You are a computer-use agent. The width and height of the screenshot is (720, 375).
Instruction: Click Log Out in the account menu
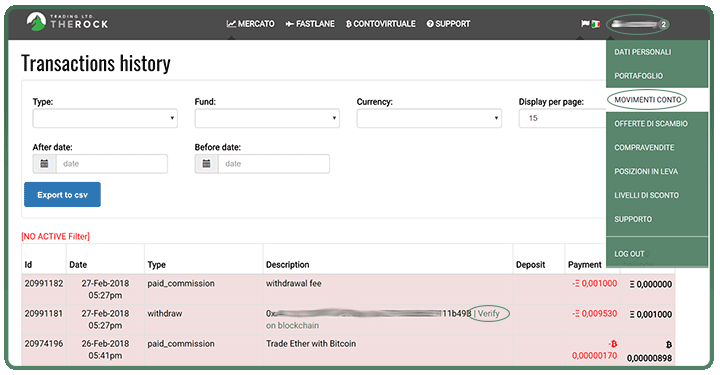coord(629,254)
